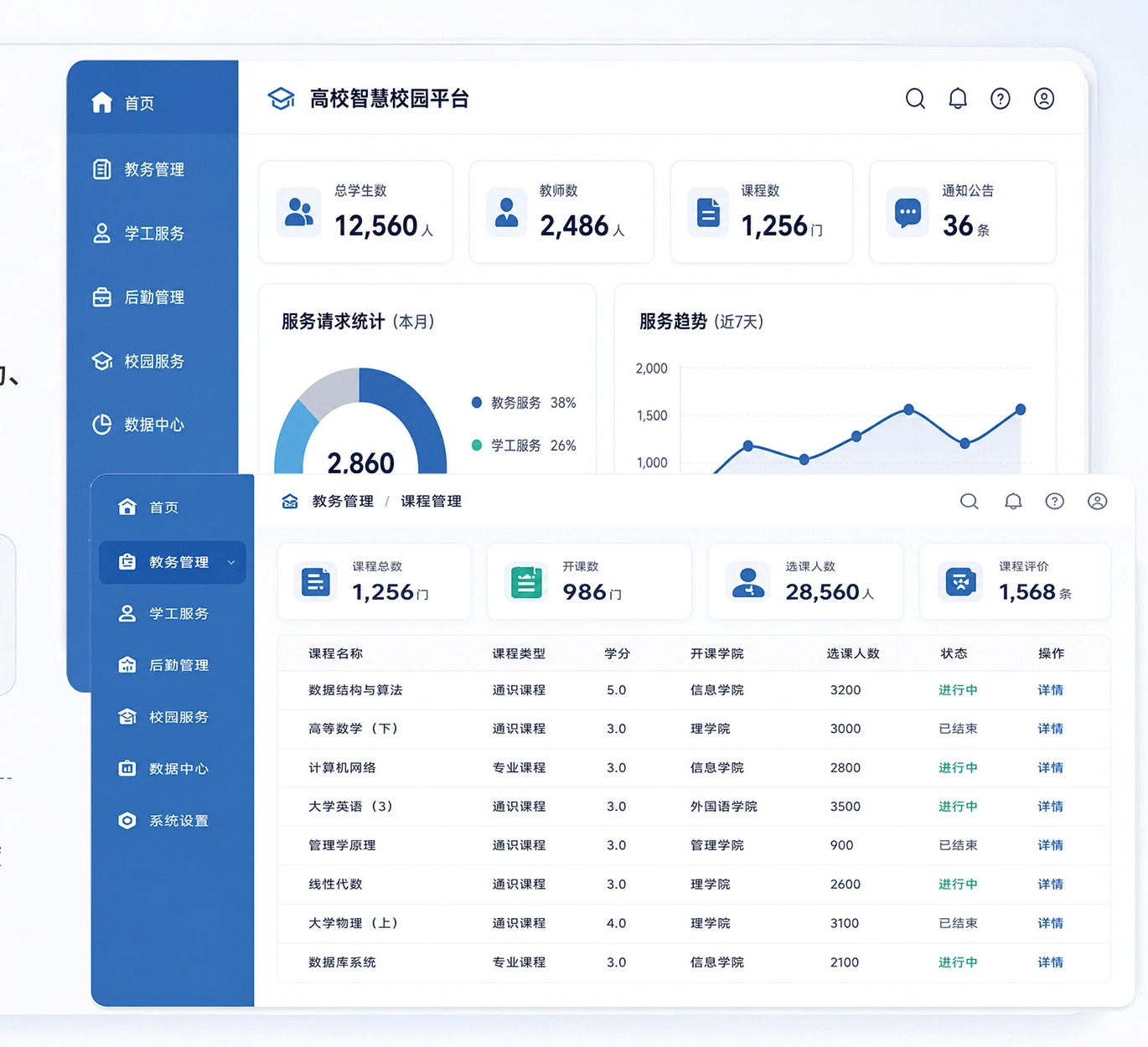
Task: Click the breadcrumb icon before 教务管理 / 课程管理
Action: pyautogui.click(x=290, y=501)
